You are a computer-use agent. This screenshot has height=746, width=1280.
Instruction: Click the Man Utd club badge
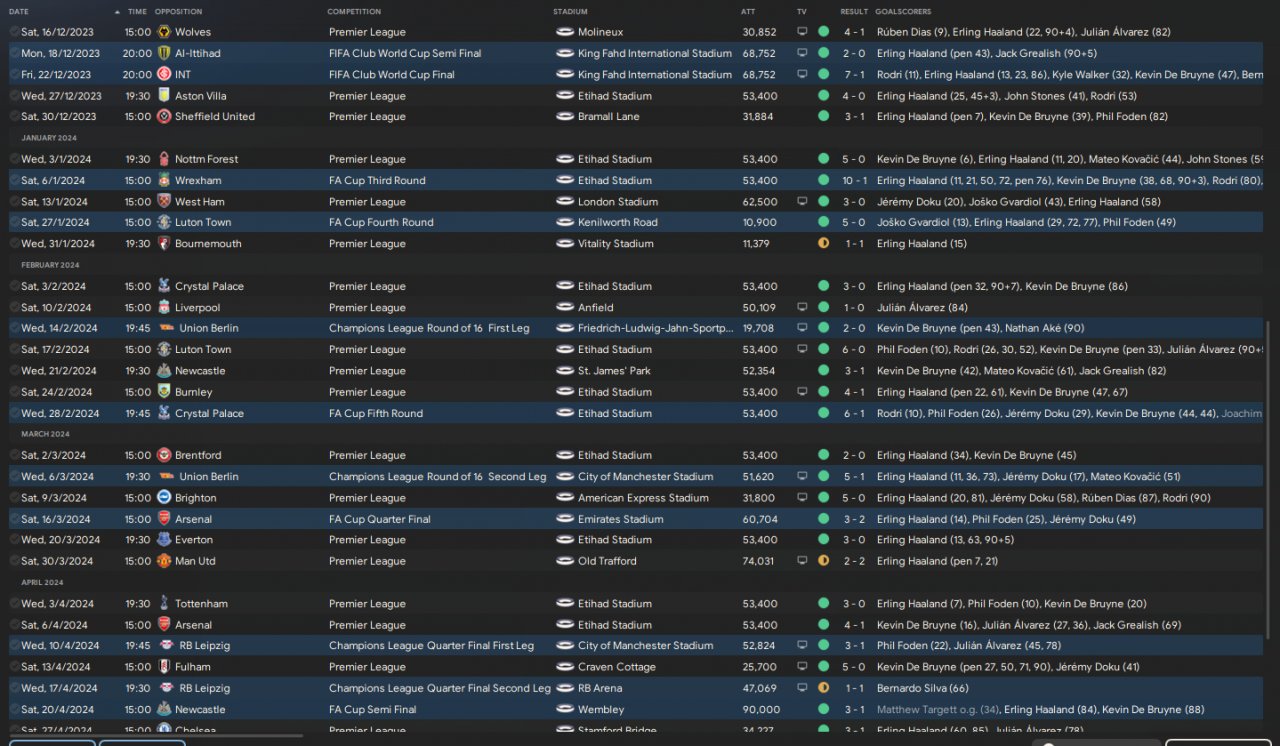pyautogui.click(x=164, y=561)
